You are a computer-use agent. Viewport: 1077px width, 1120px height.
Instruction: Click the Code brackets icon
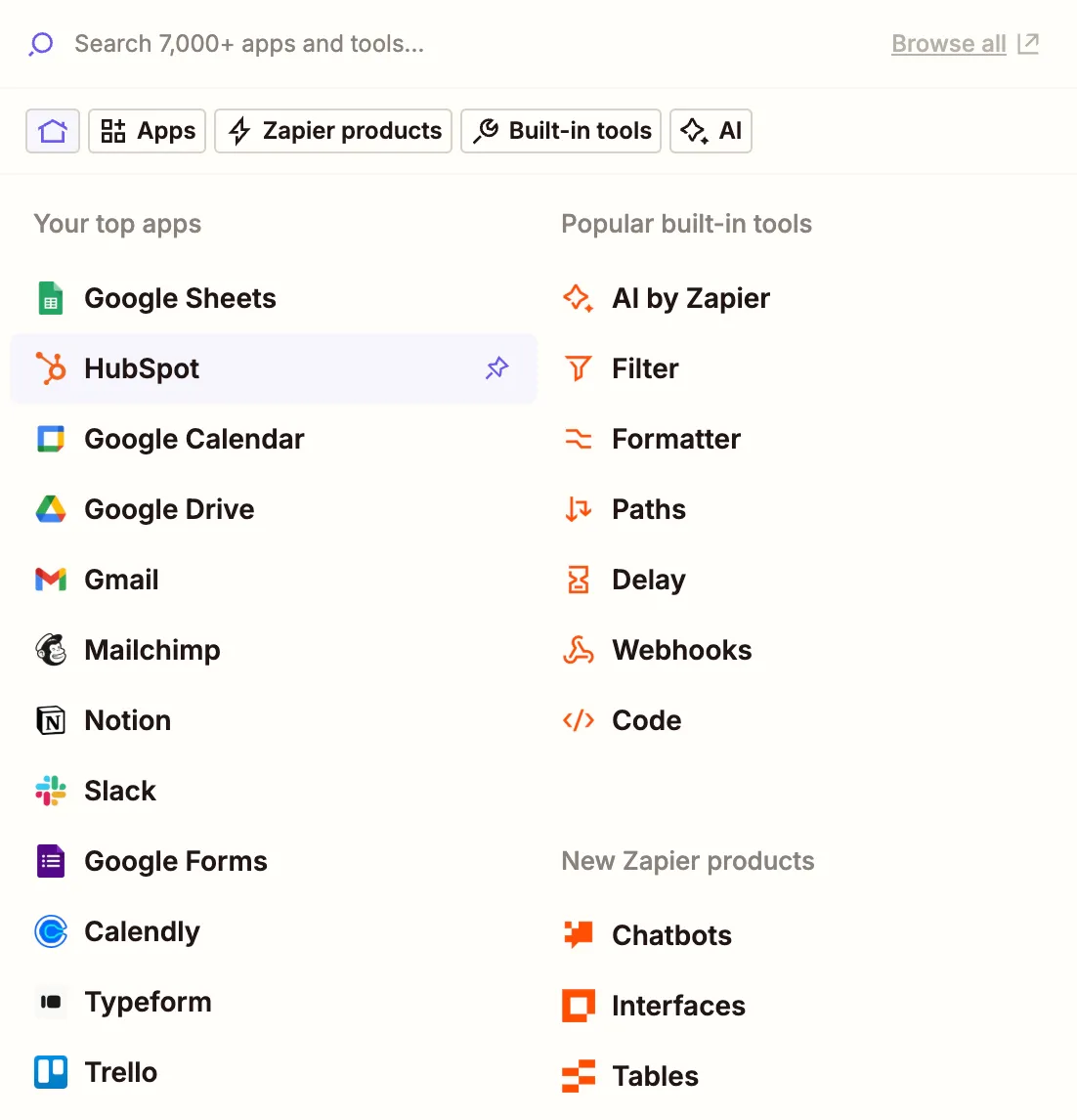pos(578,720)
